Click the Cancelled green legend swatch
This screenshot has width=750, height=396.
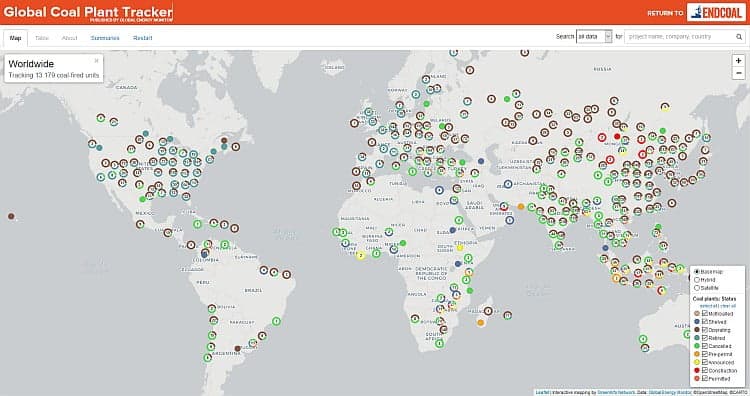[697, 346]
